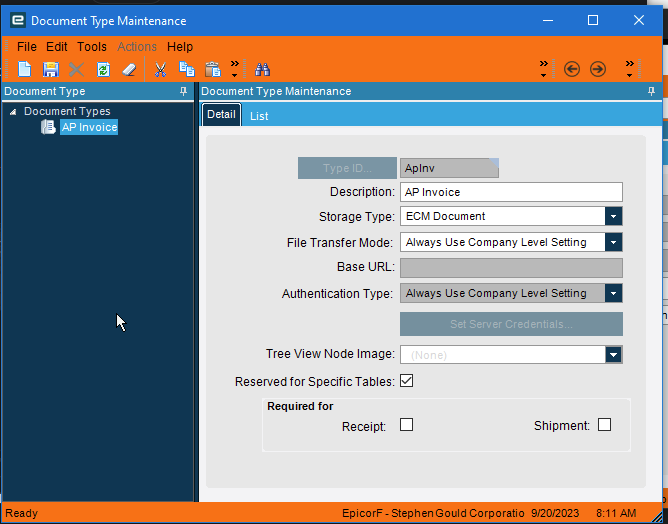This screenshot has width=668, height=524.
Task: Minimize the Document Type Maintenance window
Action: [548, 20]
